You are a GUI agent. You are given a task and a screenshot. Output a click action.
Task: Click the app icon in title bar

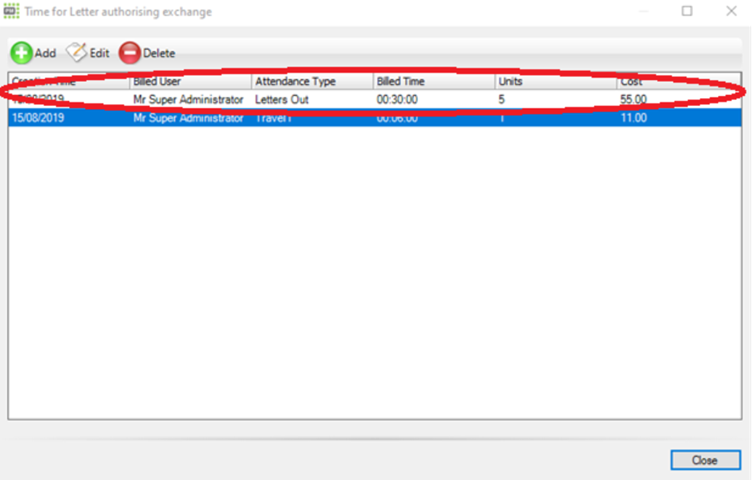[x=12, y=11]
